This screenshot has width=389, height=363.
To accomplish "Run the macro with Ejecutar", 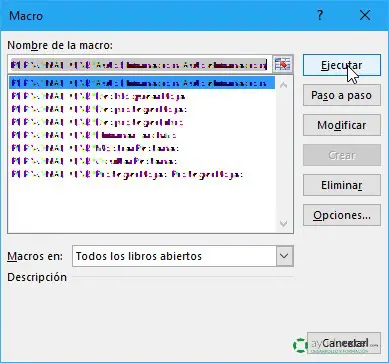I will pyautogui.click(x=342, y=65).
